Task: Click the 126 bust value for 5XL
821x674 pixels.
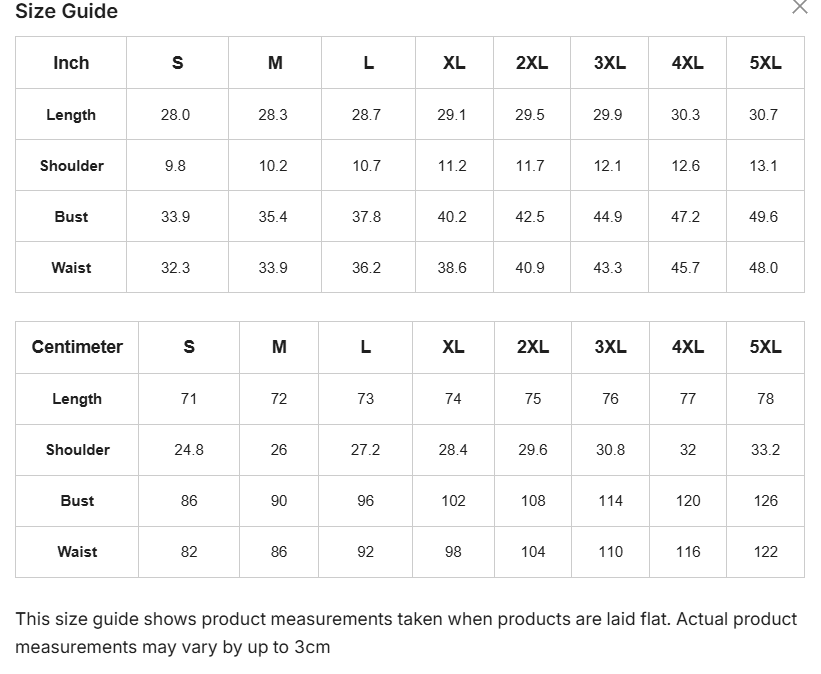Action: click(765, 501)
